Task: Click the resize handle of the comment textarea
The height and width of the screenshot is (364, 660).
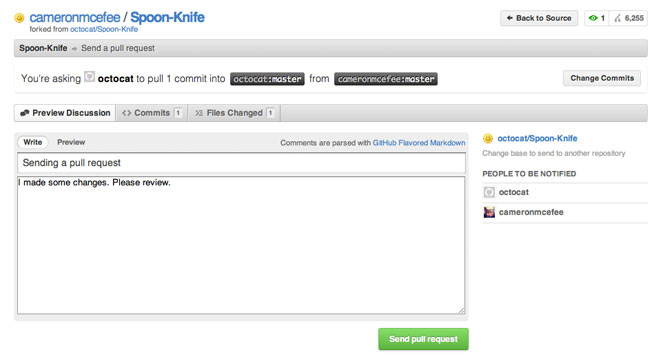Action: coord(461,311)
